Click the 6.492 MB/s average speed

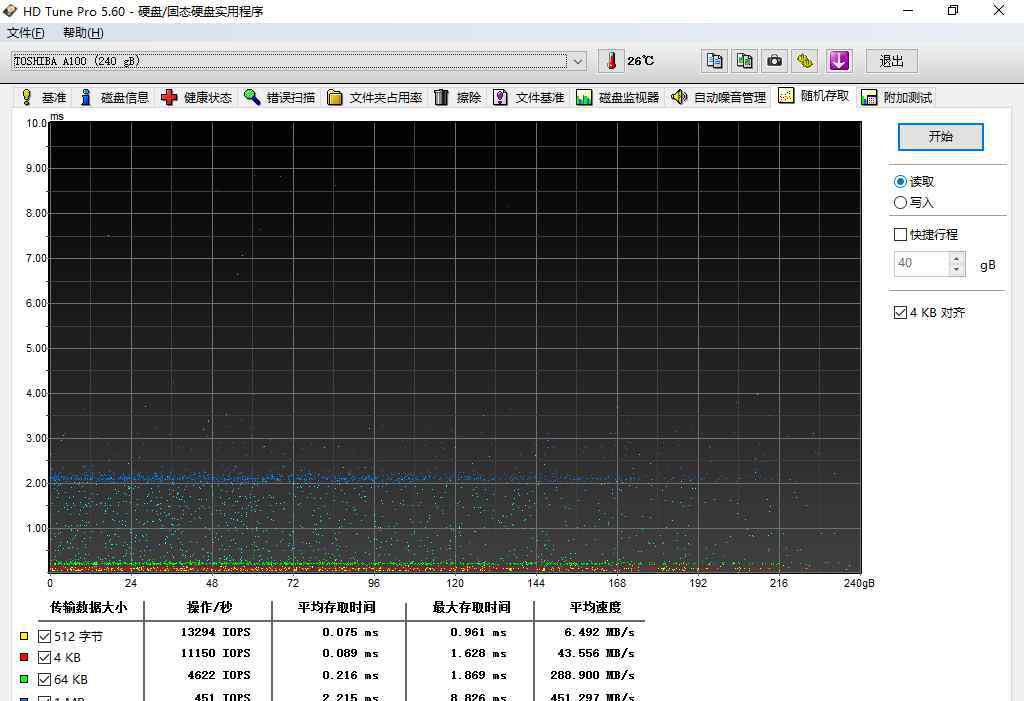point(600,632)
